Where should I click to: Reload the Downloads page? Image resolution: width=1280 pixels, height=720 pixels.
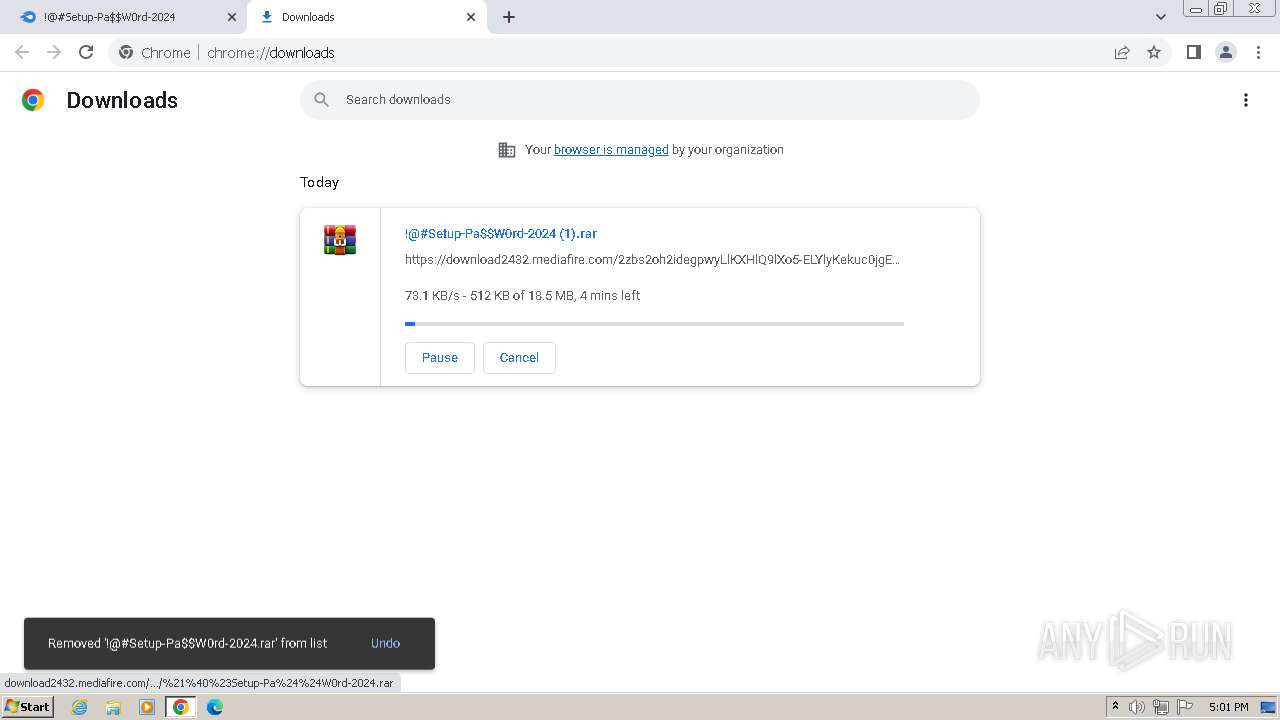point(86,52)
